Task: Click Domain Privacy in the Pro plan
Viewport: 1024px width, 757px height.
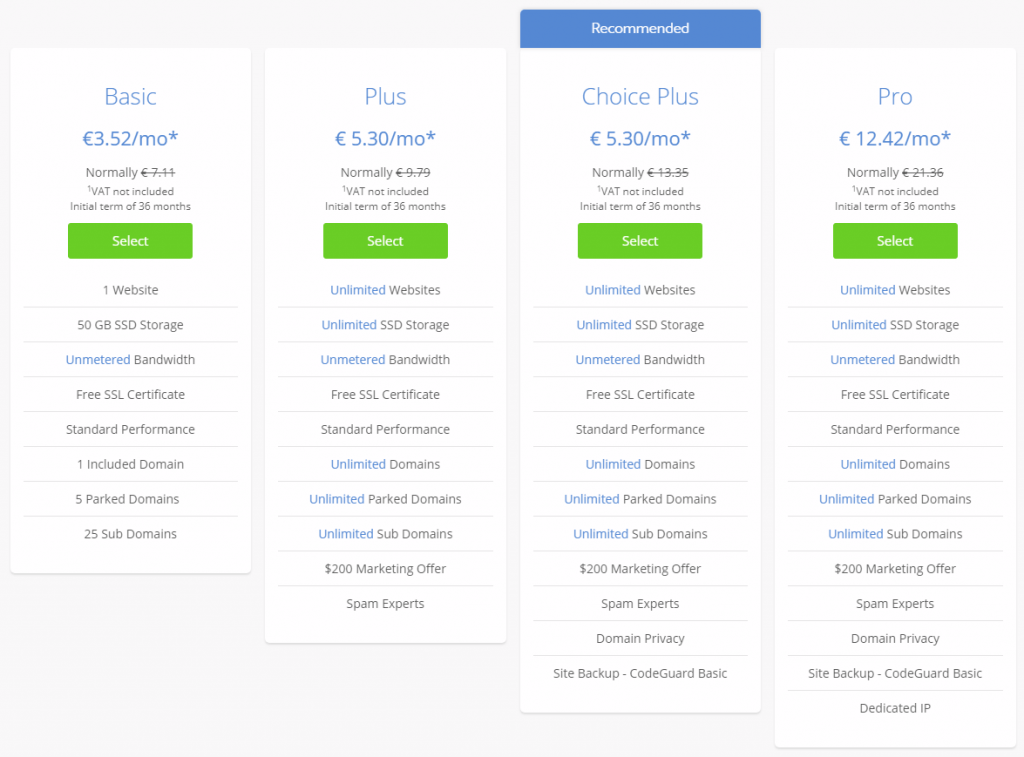Action: click(895, 638)
